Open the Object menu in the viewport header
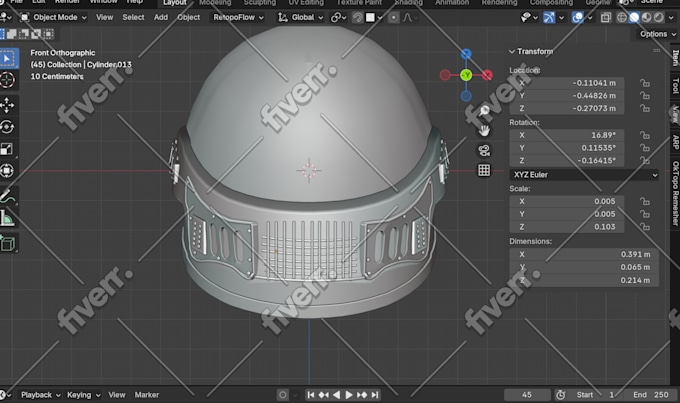Screen dimensions: 680x403 pyautogui.click(x=189, y=17)
